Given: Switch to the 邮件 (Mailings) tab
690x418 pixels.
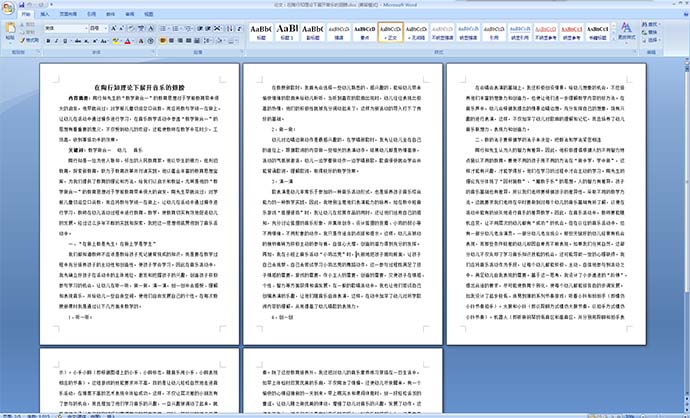Looking at the screenshot, I should [110, 14].
